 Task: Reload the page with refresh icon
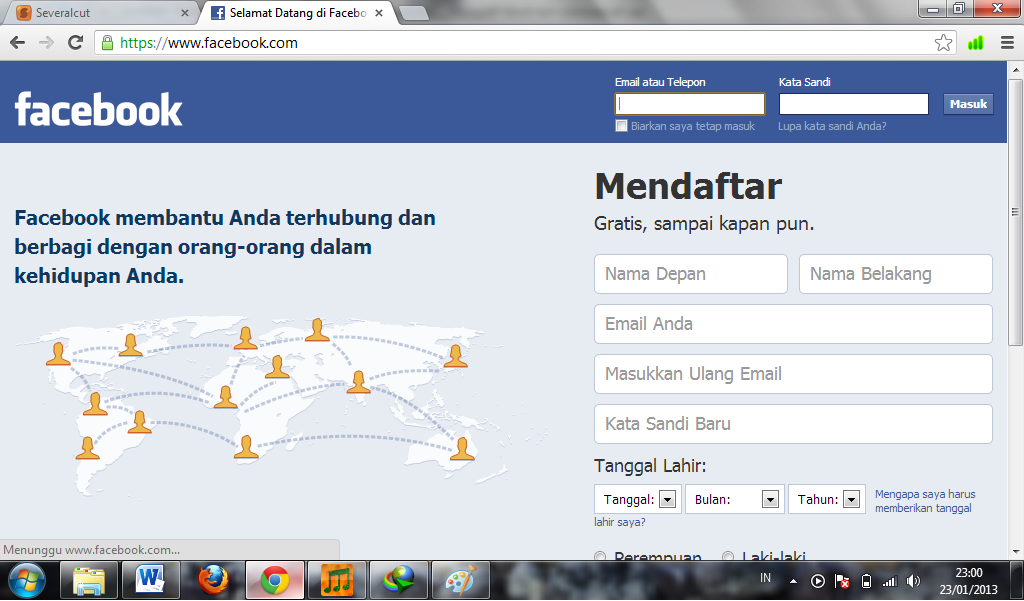pyautogui.click(x=76, y=42)
